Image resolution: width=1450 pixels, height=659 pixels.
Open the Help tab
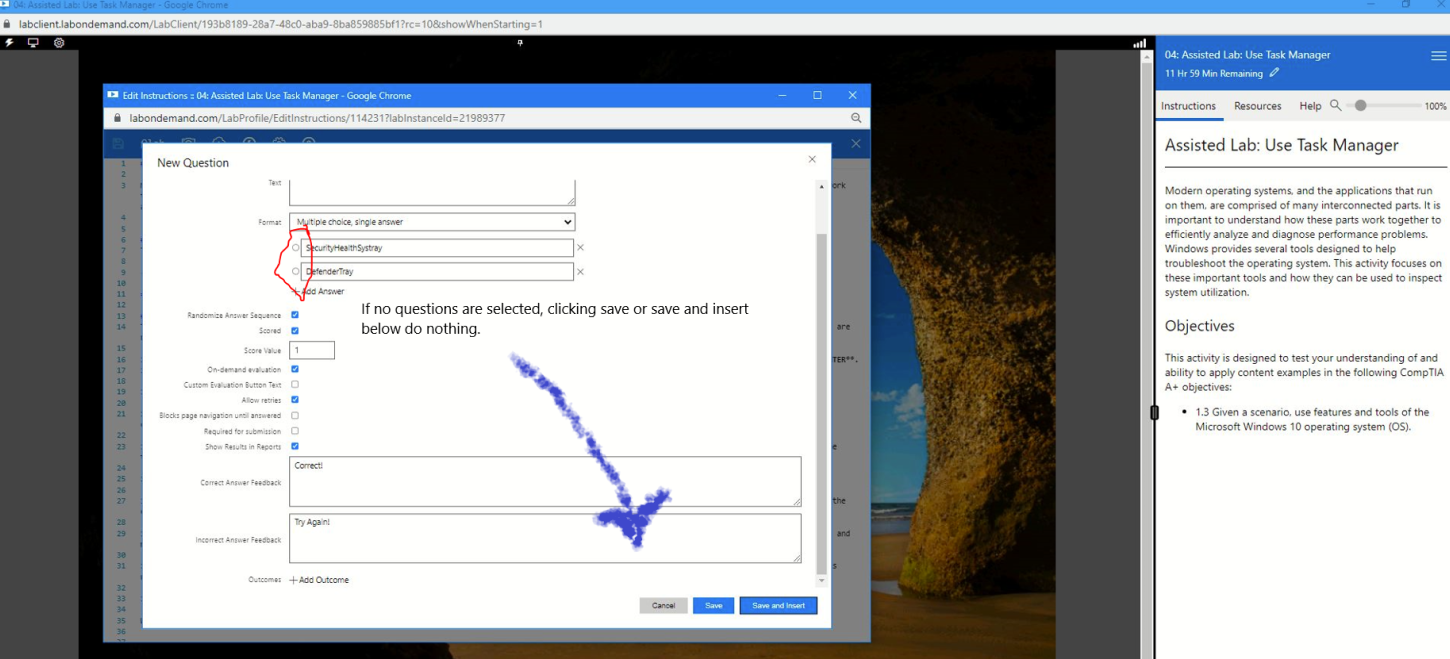click(1310, 106)
